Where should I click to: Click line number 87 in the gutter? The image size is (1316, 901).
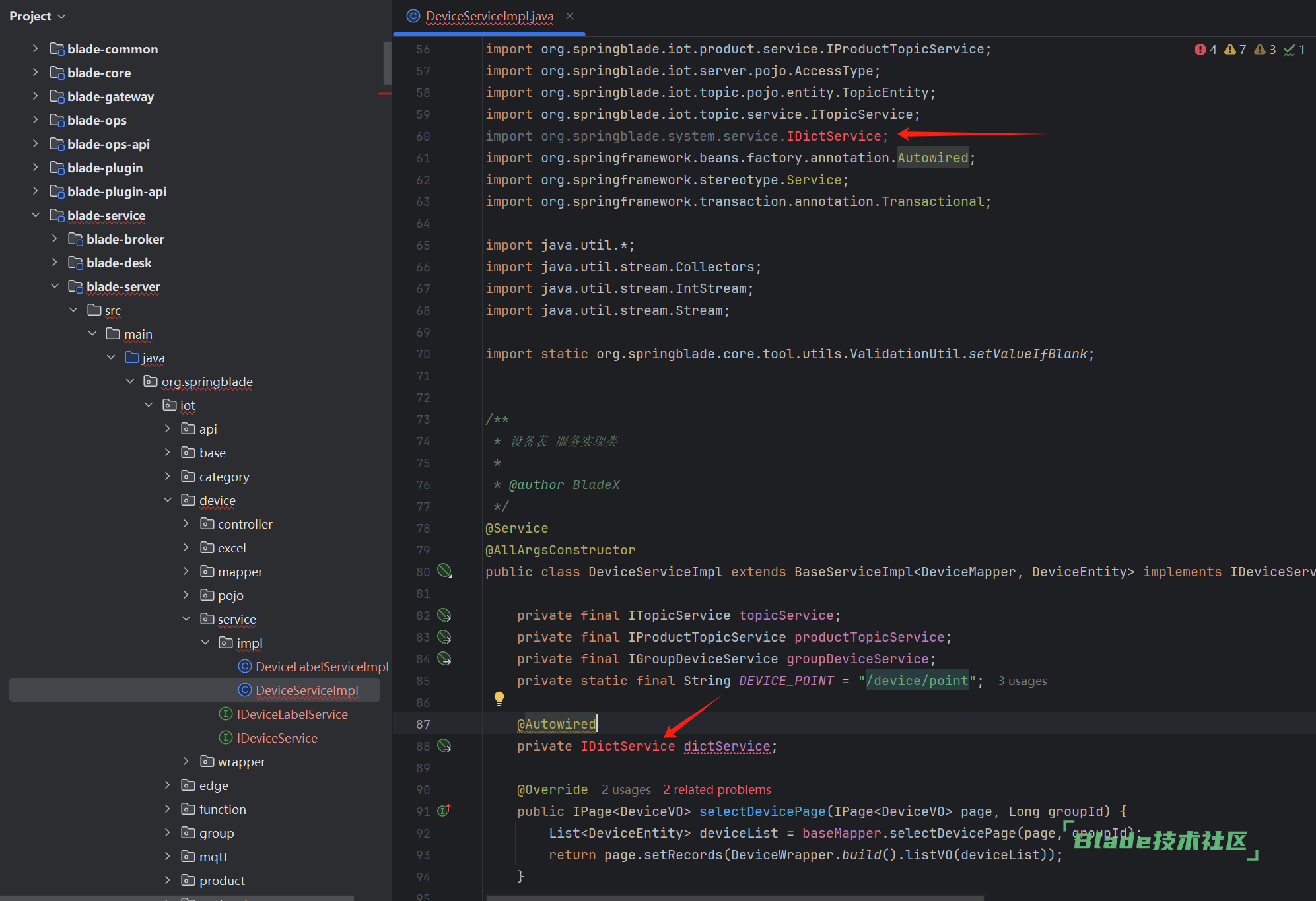coord(423,724)
